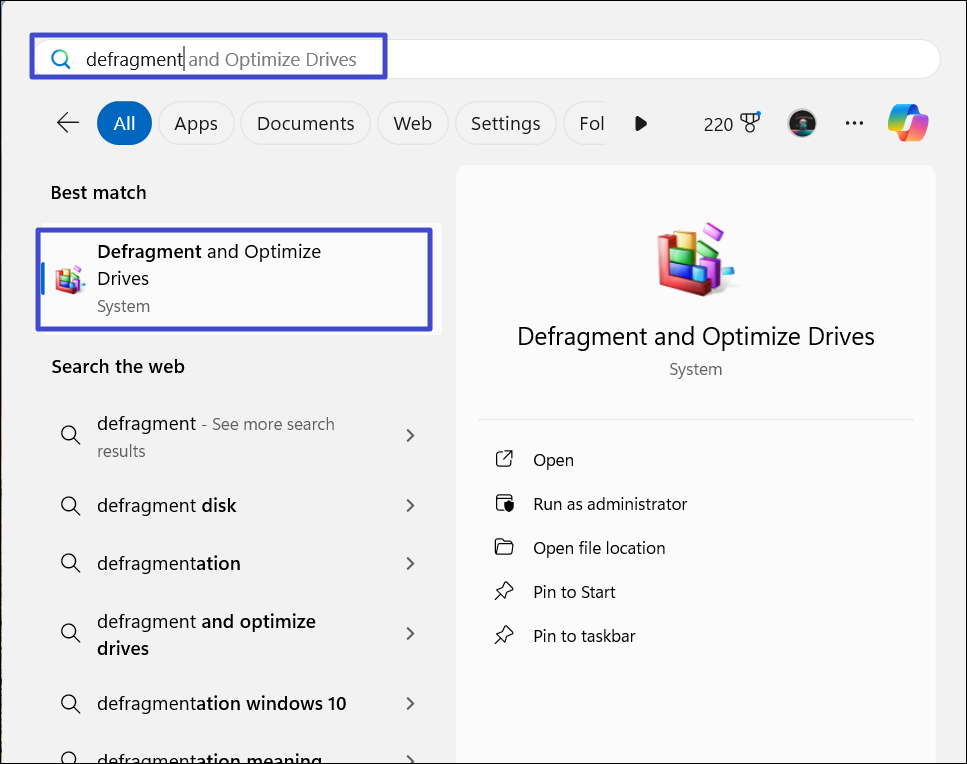Select the All filter tab
This screenshot has height=764, width=967.
(124, 123)
